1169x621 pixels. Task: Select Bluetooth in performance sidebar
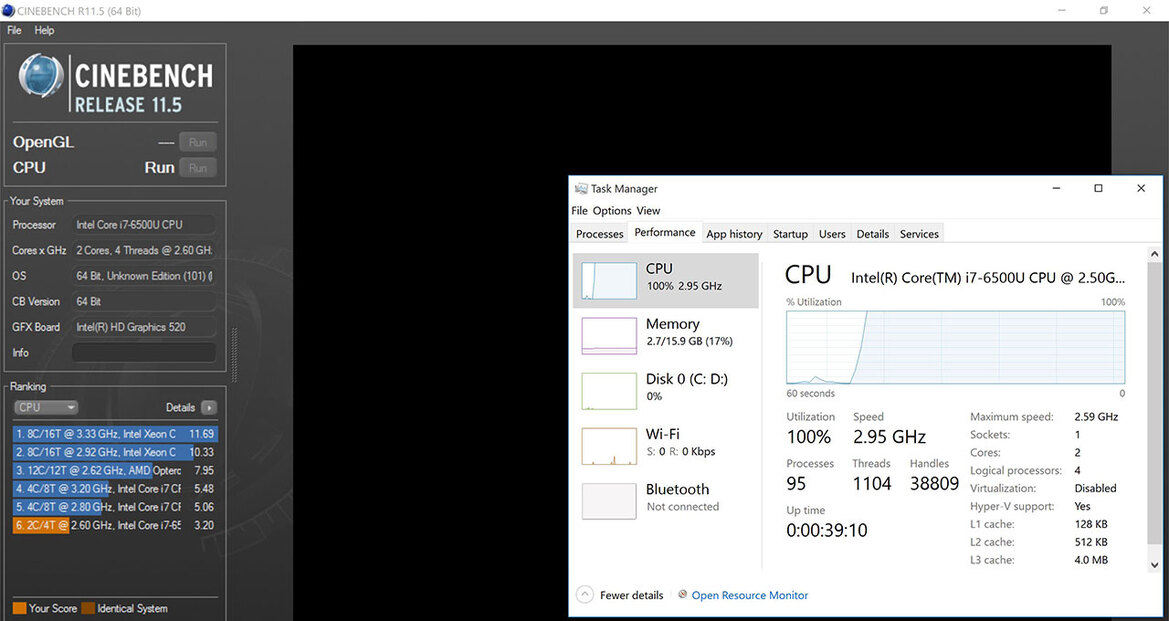point(665,501)
